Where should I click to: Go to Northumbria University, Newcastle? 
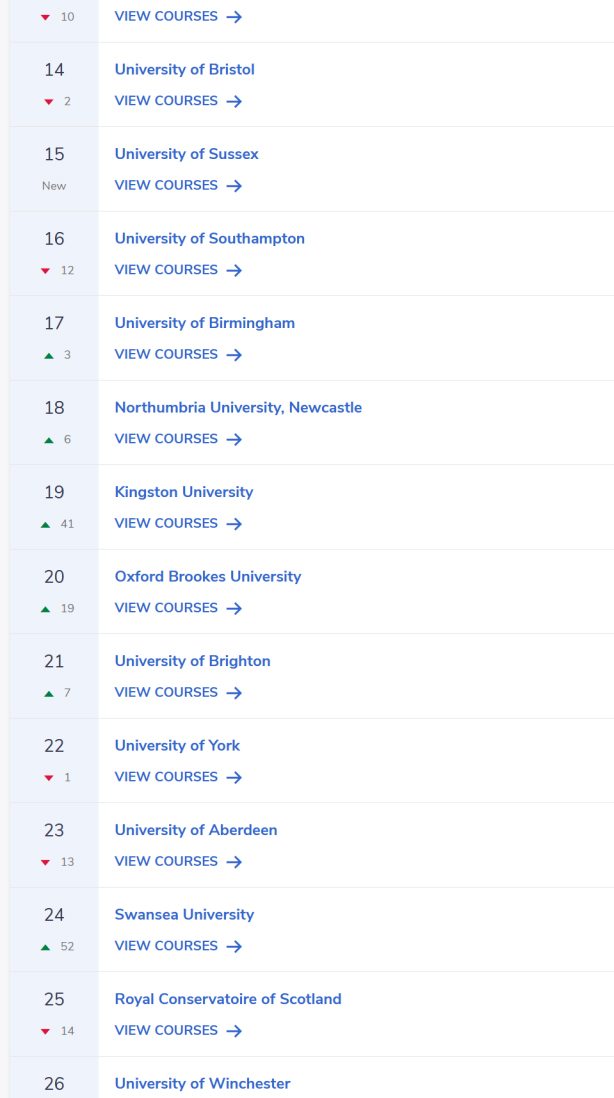click(238, 407)
